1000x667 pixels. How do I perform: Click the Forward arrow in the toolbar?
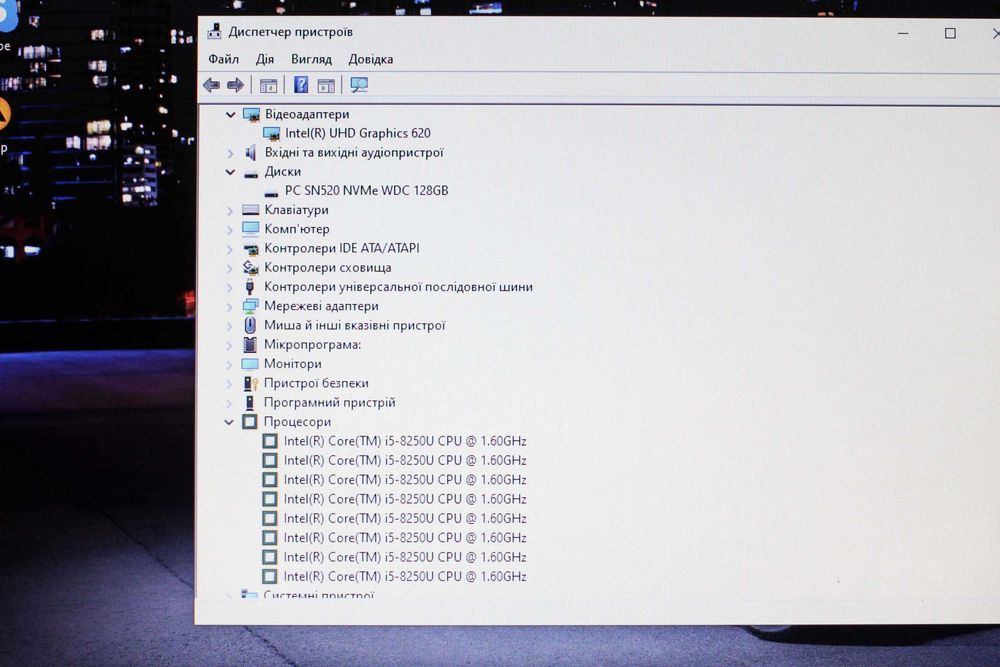235,85
